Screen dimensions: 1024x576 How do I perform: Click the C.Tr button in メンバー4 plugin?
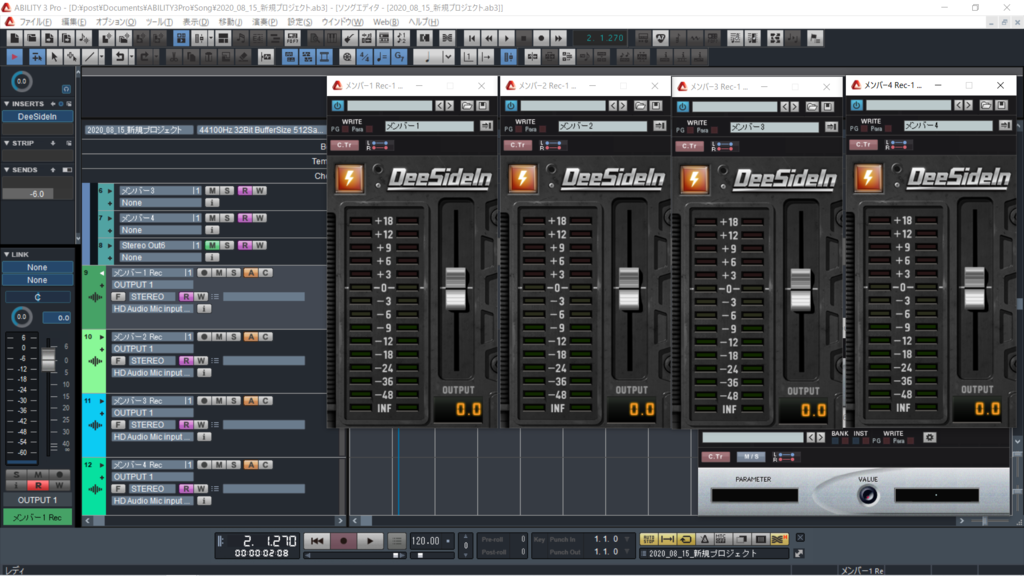863,144
